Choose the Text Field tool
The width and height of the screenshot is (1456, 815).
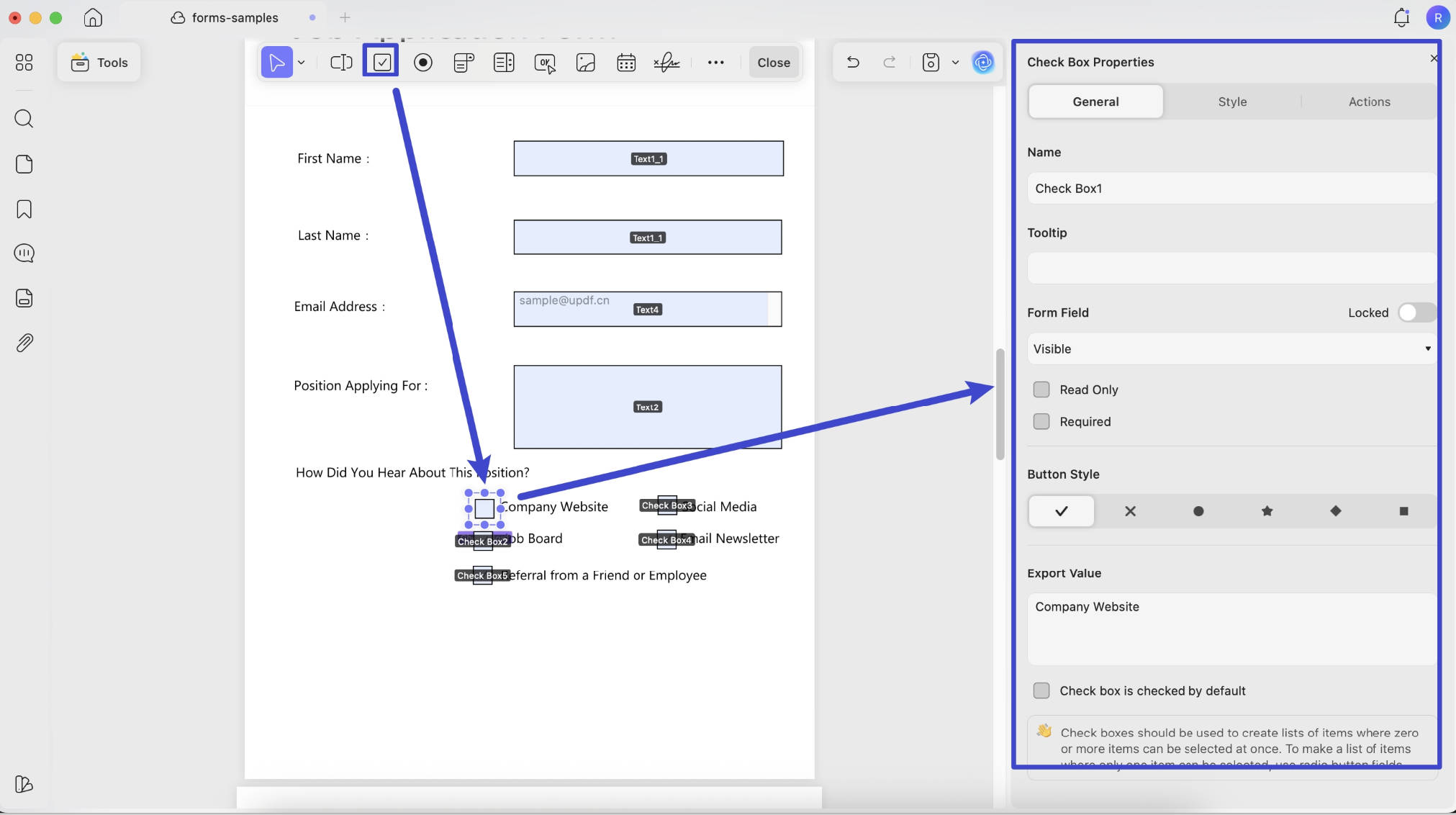pyautogui.click(x=341, y=63)
